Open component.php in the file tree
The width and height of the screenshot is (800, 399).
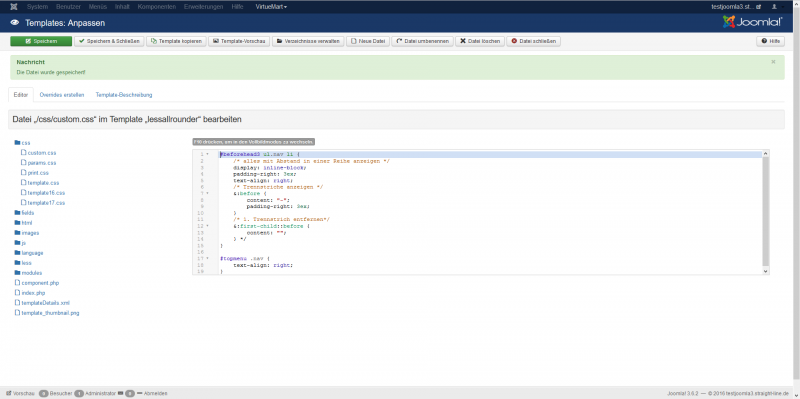[x=37, y=283]
